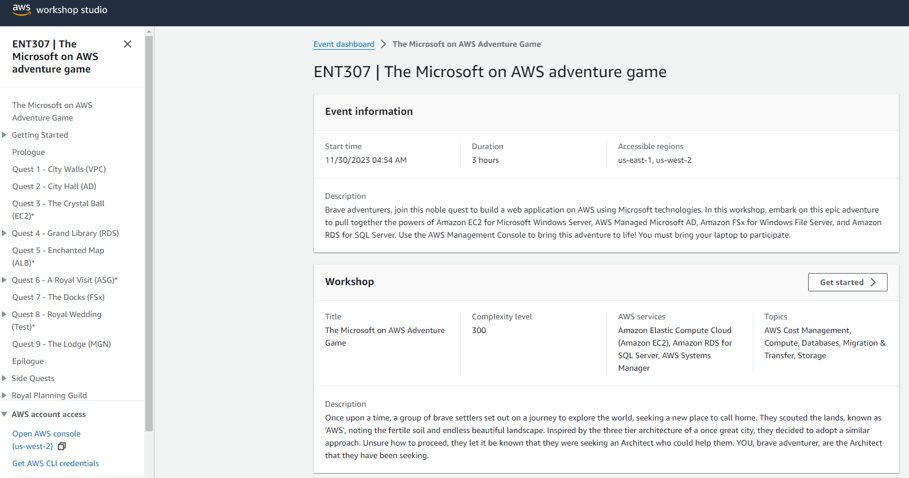Viewport: 909px width, 478px height.
Task: Click the breadcrumb chevron separator
Action: pyautogui.click(x=383, y=44)
